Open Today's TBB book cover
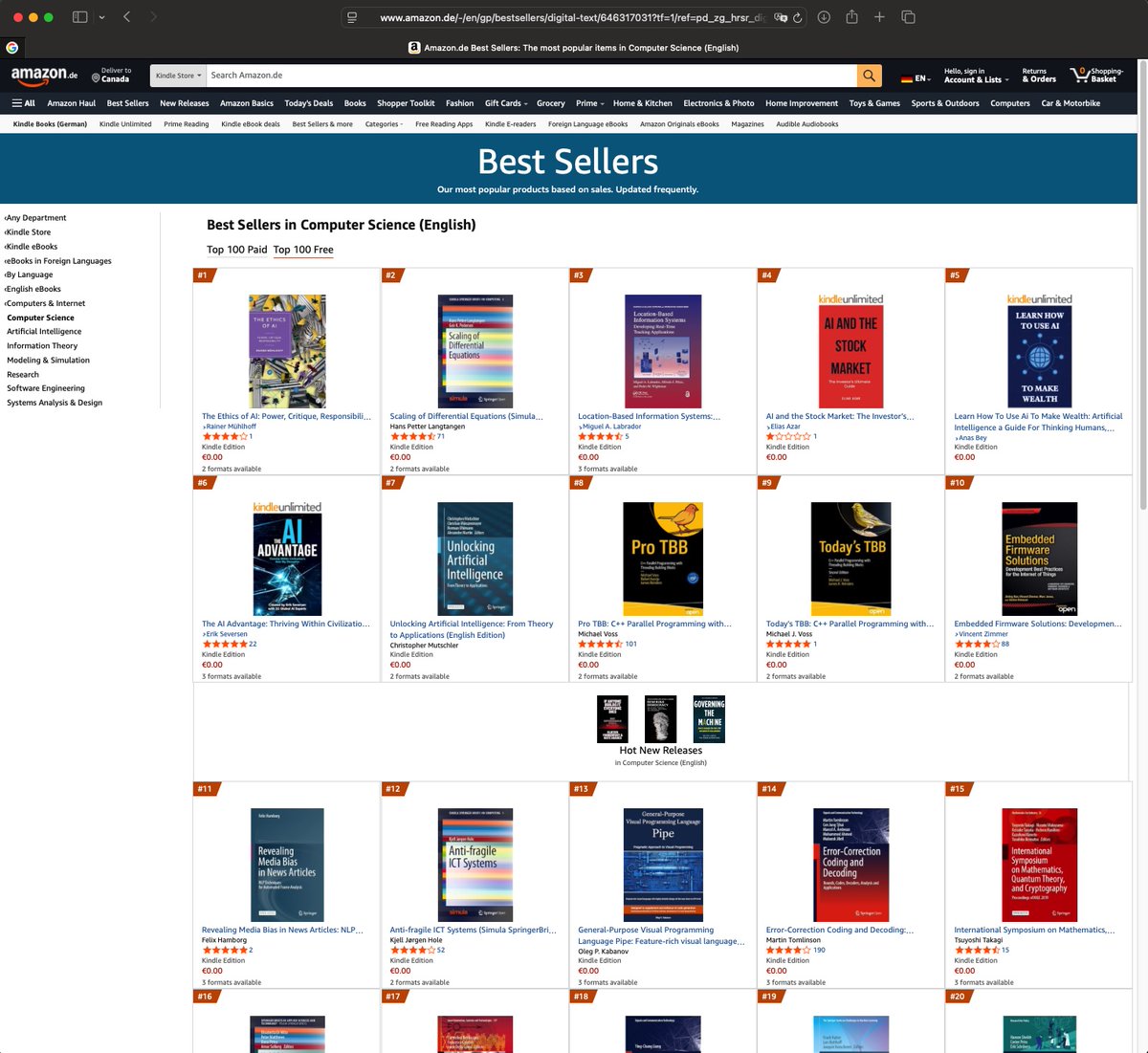Viewport: 1148px width, 1053px height. coord(850,559)
